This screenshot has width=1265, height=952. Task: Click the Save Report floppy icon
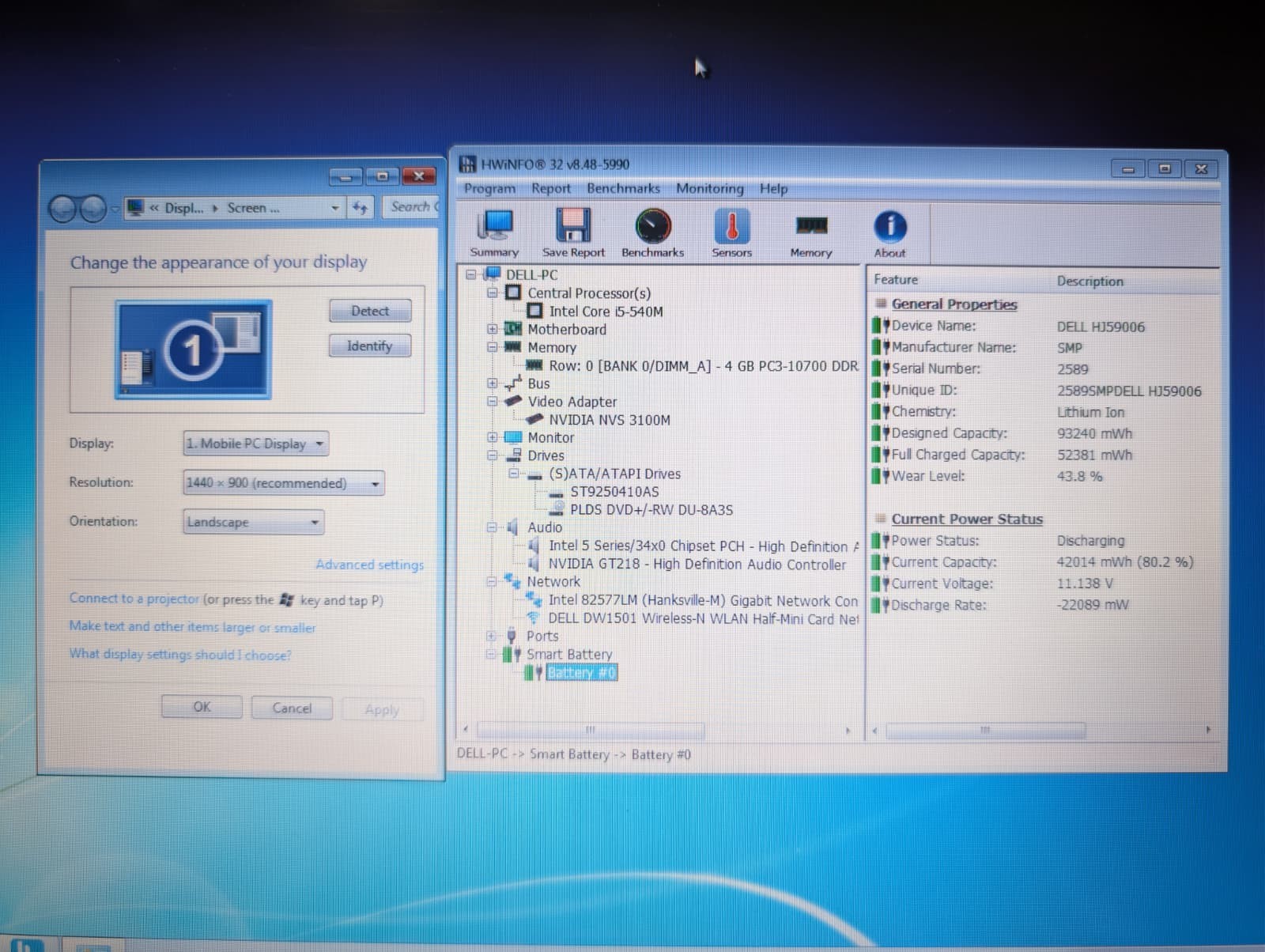[x=573, y=233]
